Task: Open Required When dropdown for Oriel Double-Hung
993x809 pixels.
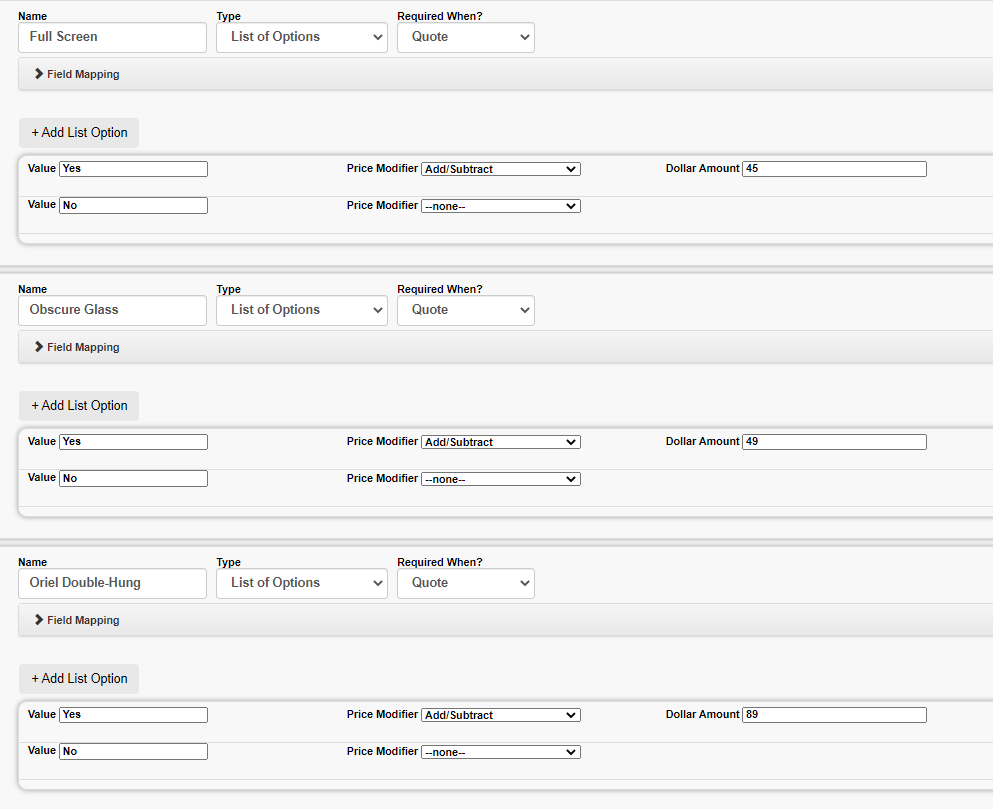Action: [465, 583]
